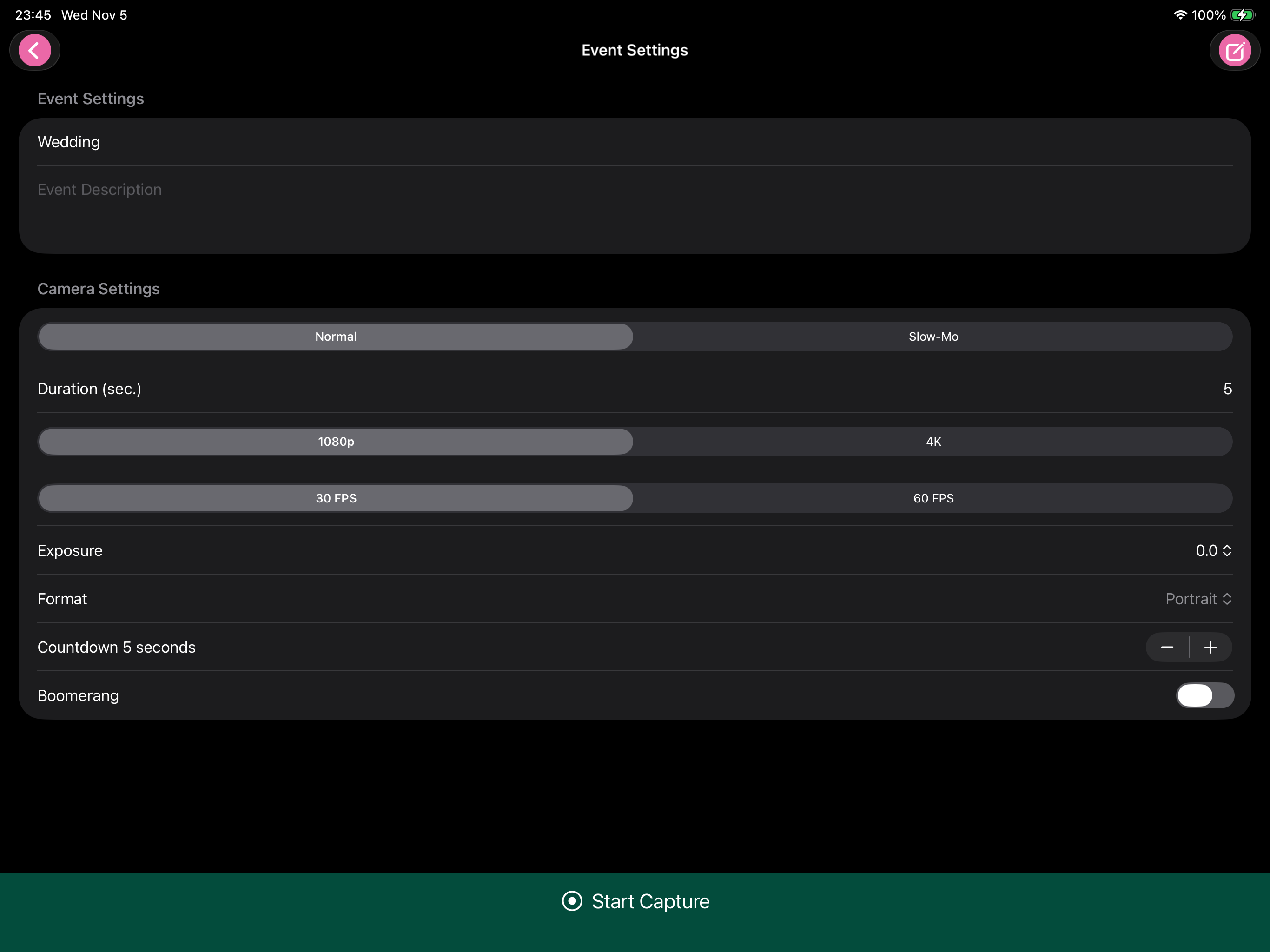Viewport: 1270px width, 952px height.
Task: Tap the Format label
Action: pos(62,599)
